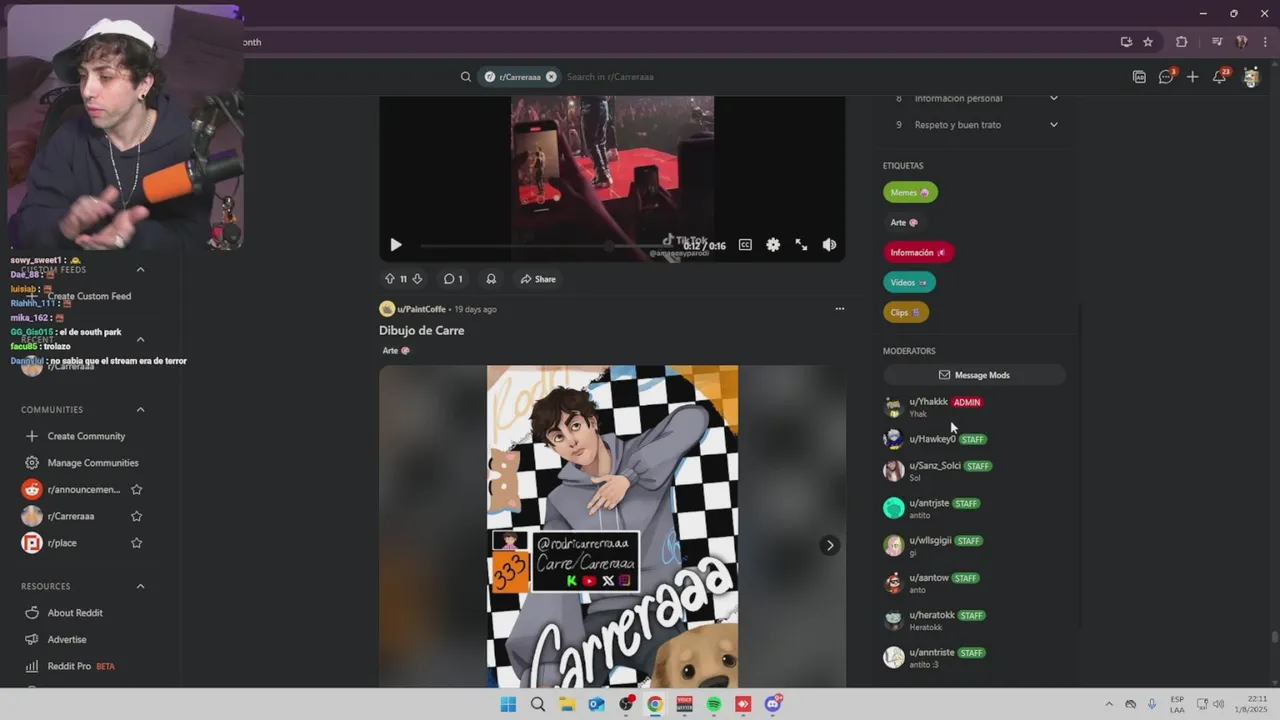Collapse the Custom Feeds section

click(140, 270)
